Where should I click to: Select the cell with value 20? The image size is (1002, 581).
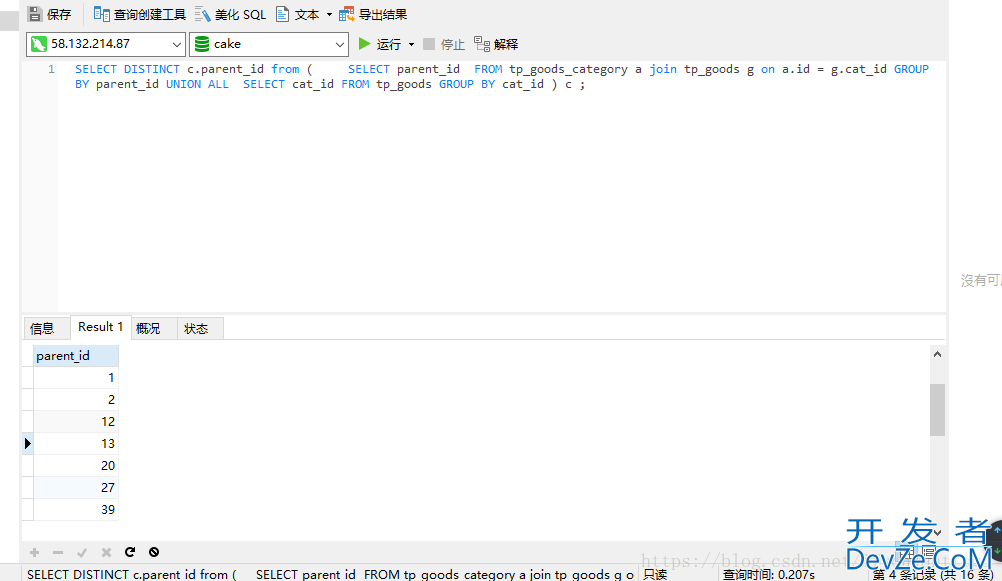tap(76, 465)
